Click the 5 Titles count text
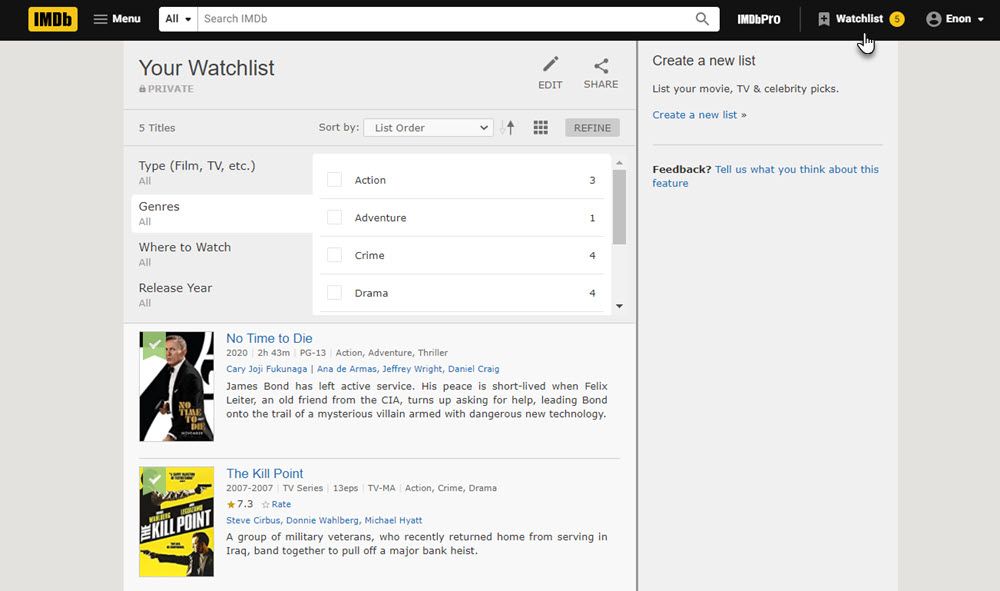 pos(157,128)
